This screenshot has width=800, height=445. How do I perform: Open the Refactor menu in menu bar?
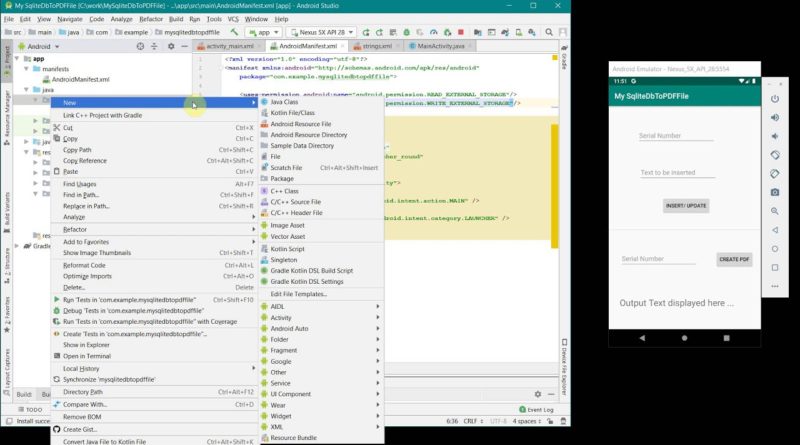pyautogui.click(x=151, y=18)
